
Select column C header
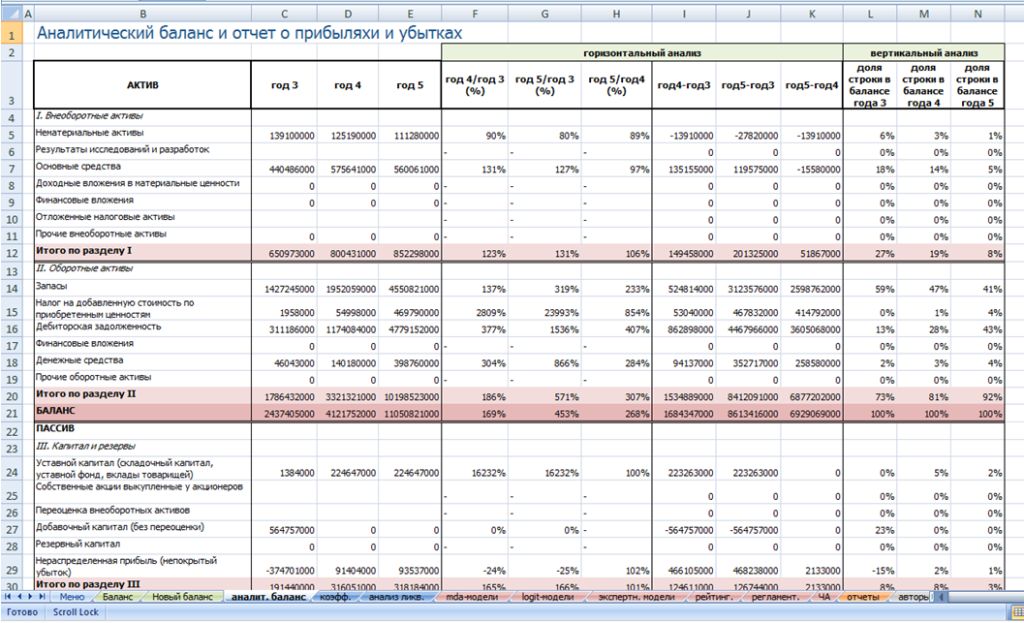point(284,13)
